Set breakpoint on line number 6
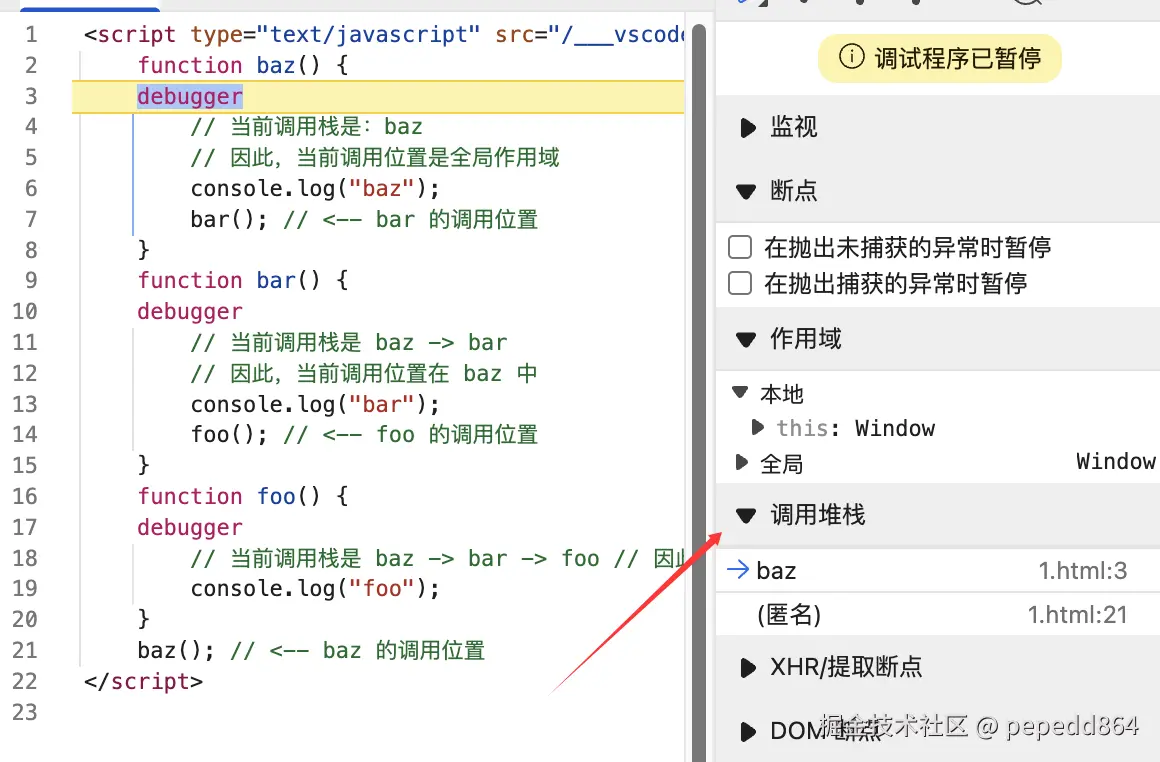 [x=30, y=189]
